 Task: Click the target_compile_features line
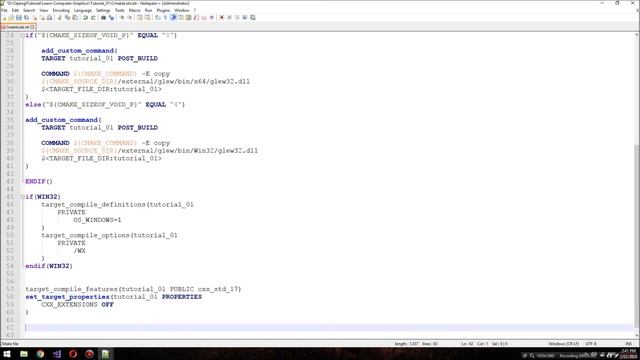(133, 289)
